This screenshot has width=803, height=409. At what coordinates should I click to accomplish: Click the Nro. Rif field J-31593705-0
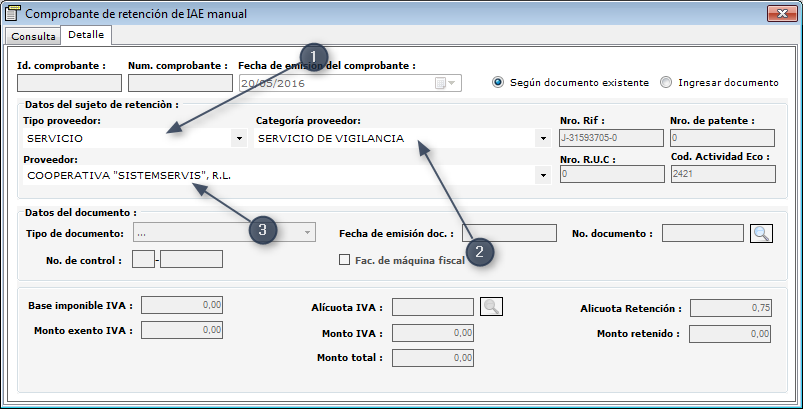pos(611,138)
